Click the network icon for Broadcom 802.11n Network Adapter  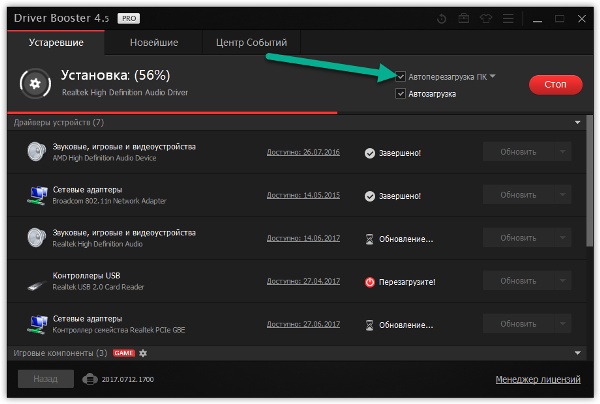[38, 195]
